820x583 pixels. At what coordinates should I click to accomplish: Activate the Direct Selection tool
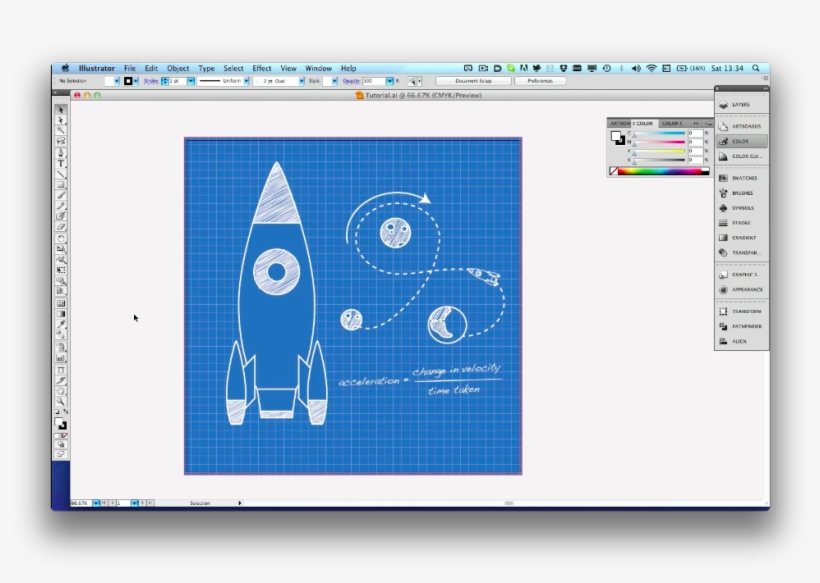[61, 120]
